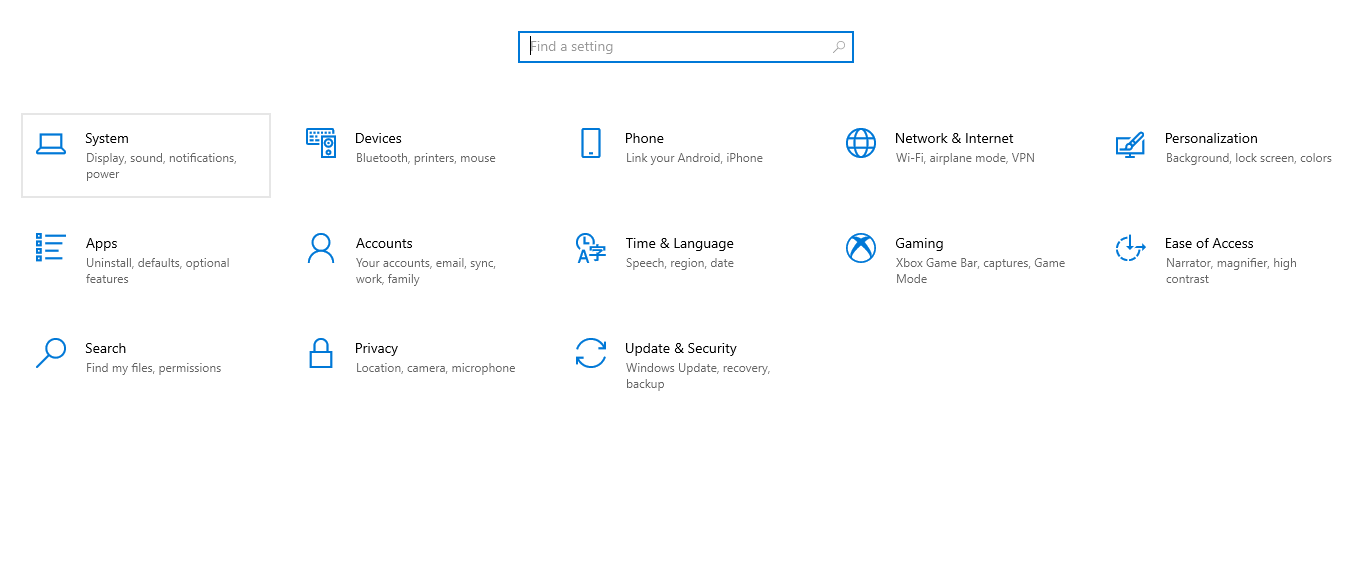
Task: Open Update & Security sync-arrows icon
Action: [591, 353]
